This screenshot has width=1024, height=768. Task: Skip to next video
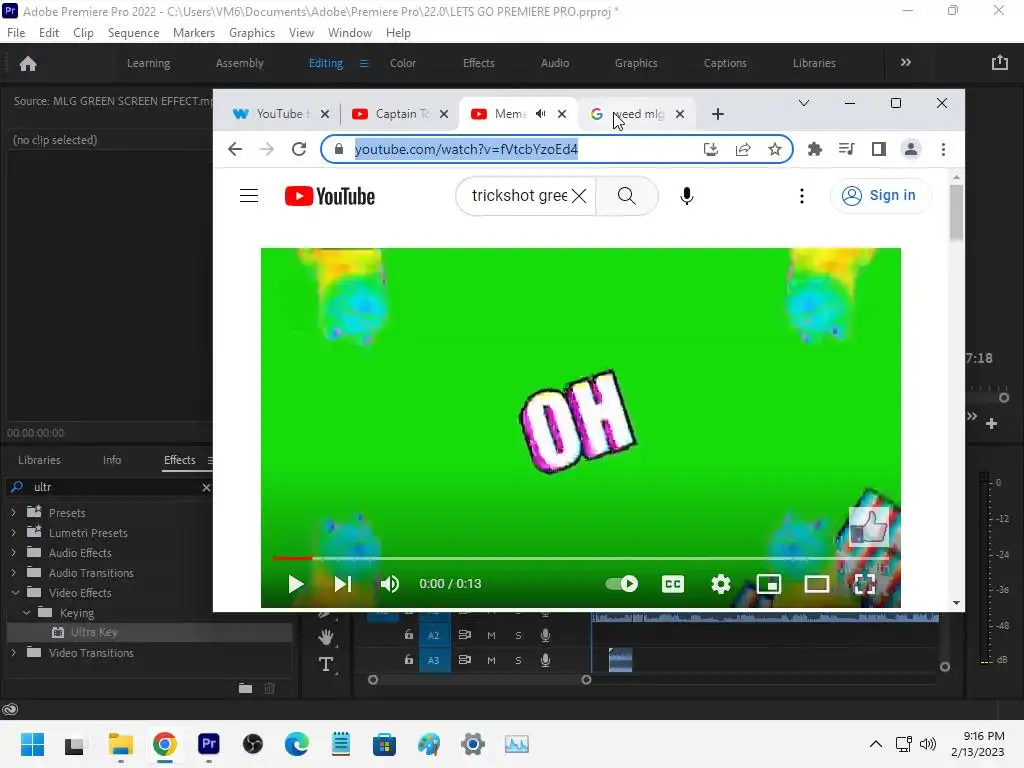pos(343,584)
